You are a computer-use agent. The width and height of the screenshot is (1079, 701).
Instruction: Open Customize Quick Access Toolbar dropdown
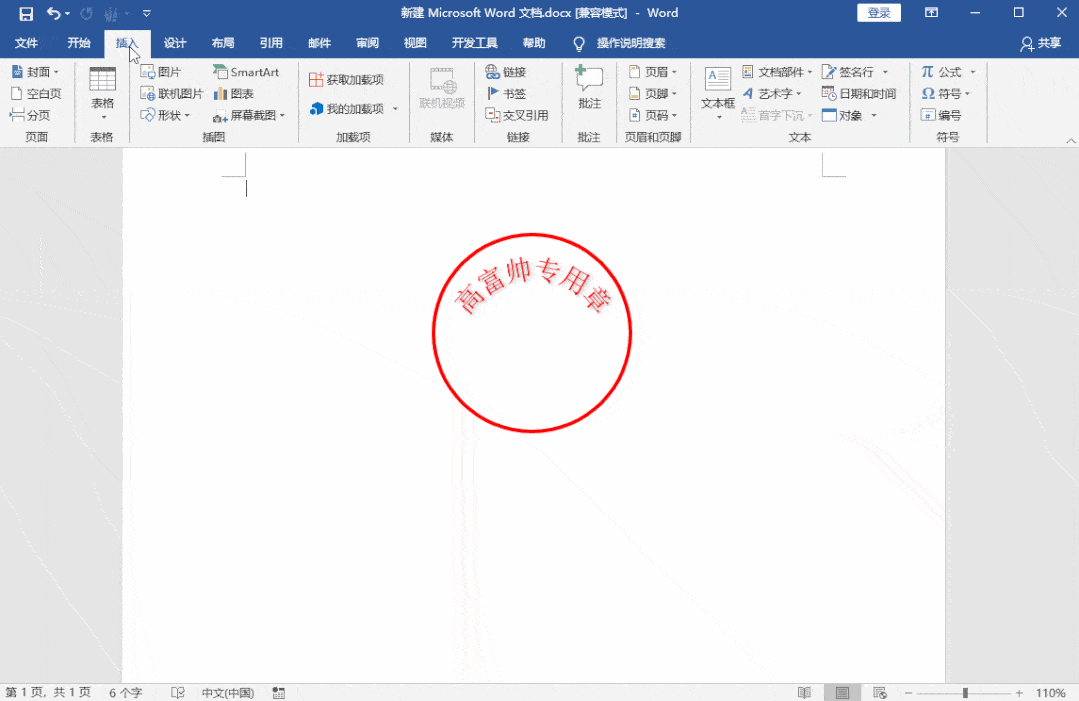coord(147,13)
